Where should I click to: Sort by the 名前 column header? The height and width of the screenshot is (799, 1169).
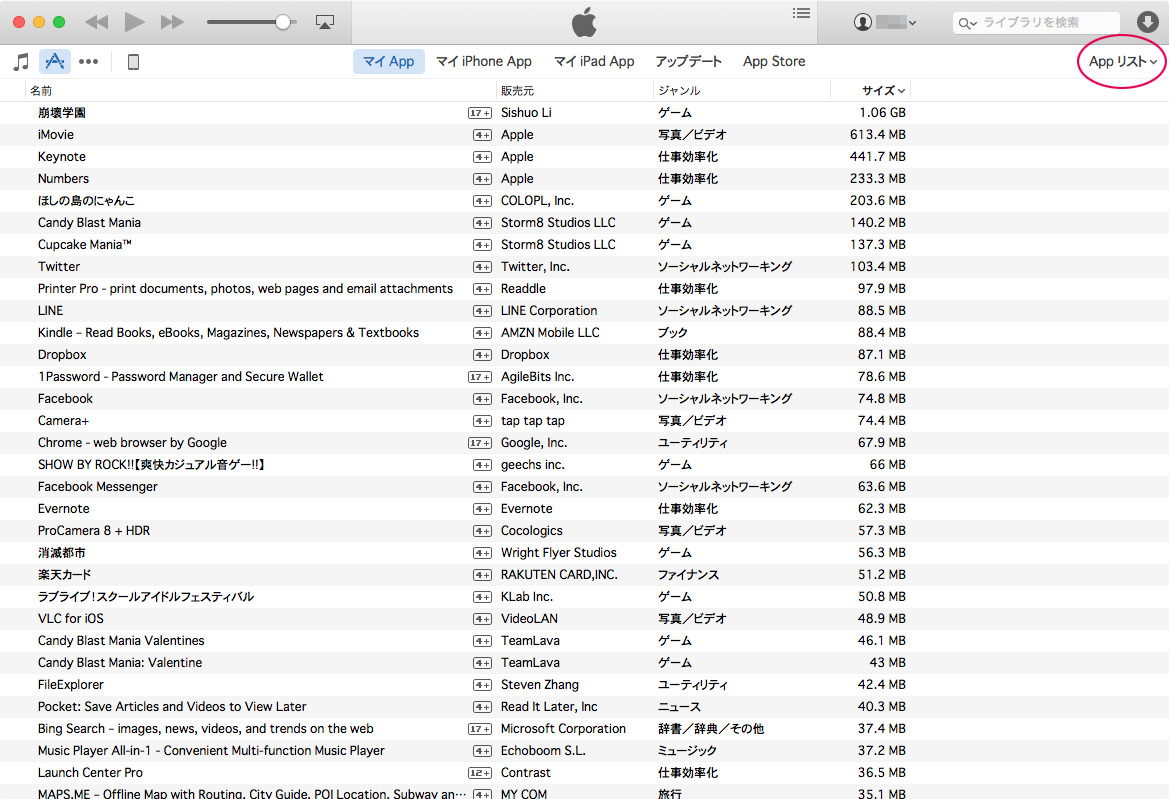click(x=261, y=91)
